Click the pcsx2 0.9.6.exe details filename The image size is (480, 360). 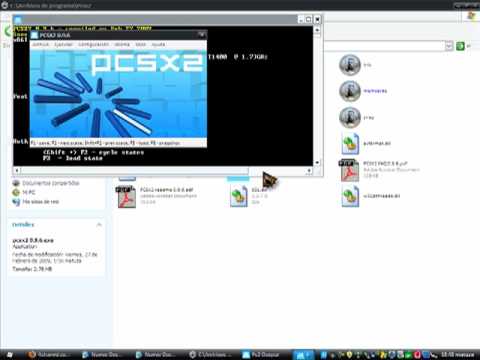[x=33, y=240]
